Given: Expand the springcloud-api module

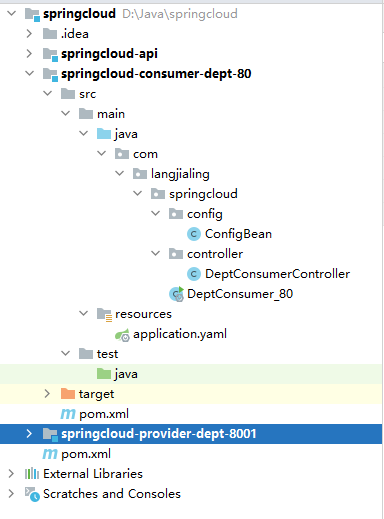Looking at the screenshot, I should coord(29,54).
